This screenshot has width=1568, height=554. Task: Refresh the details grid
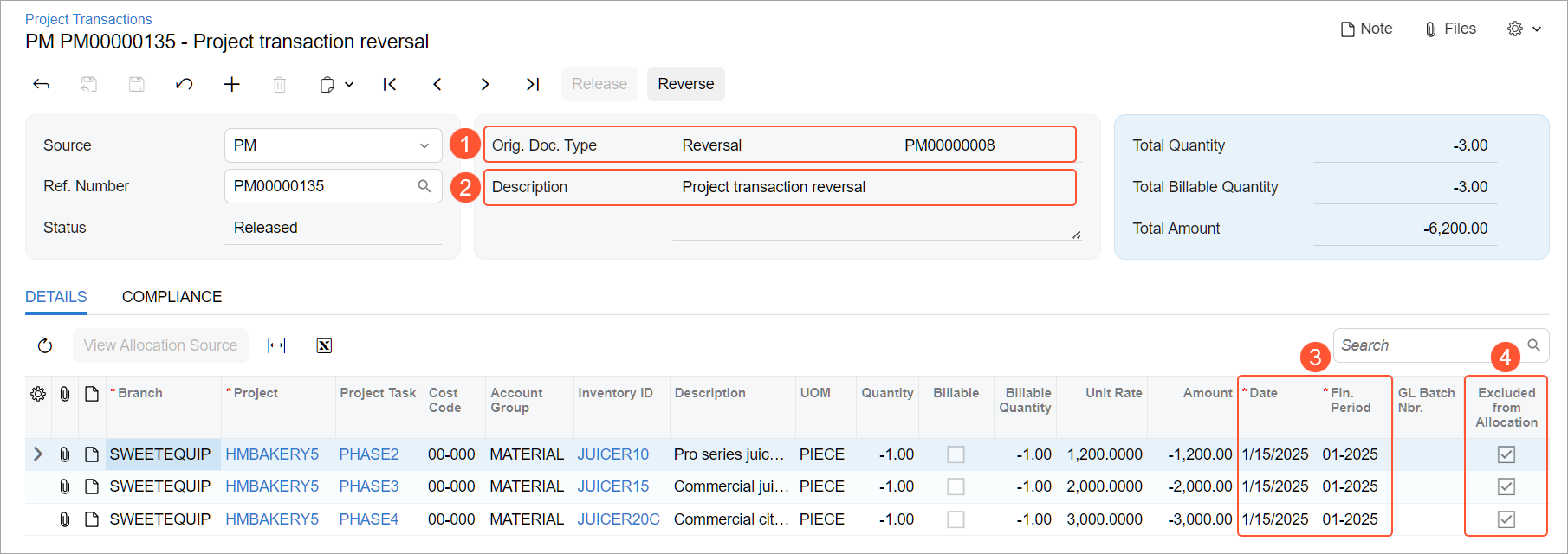(45, 345)
